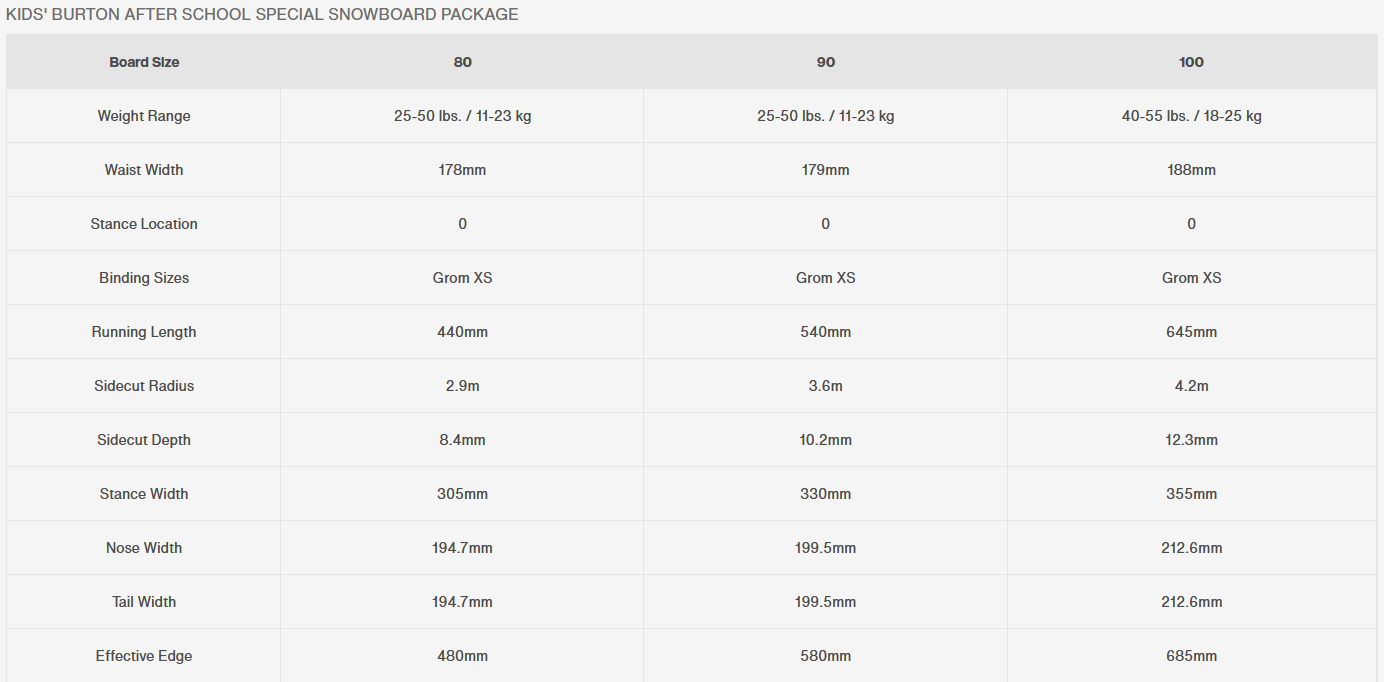Click the 40-55 lbs. weight range cell
1384x682 pixels.
(1191, 116)
